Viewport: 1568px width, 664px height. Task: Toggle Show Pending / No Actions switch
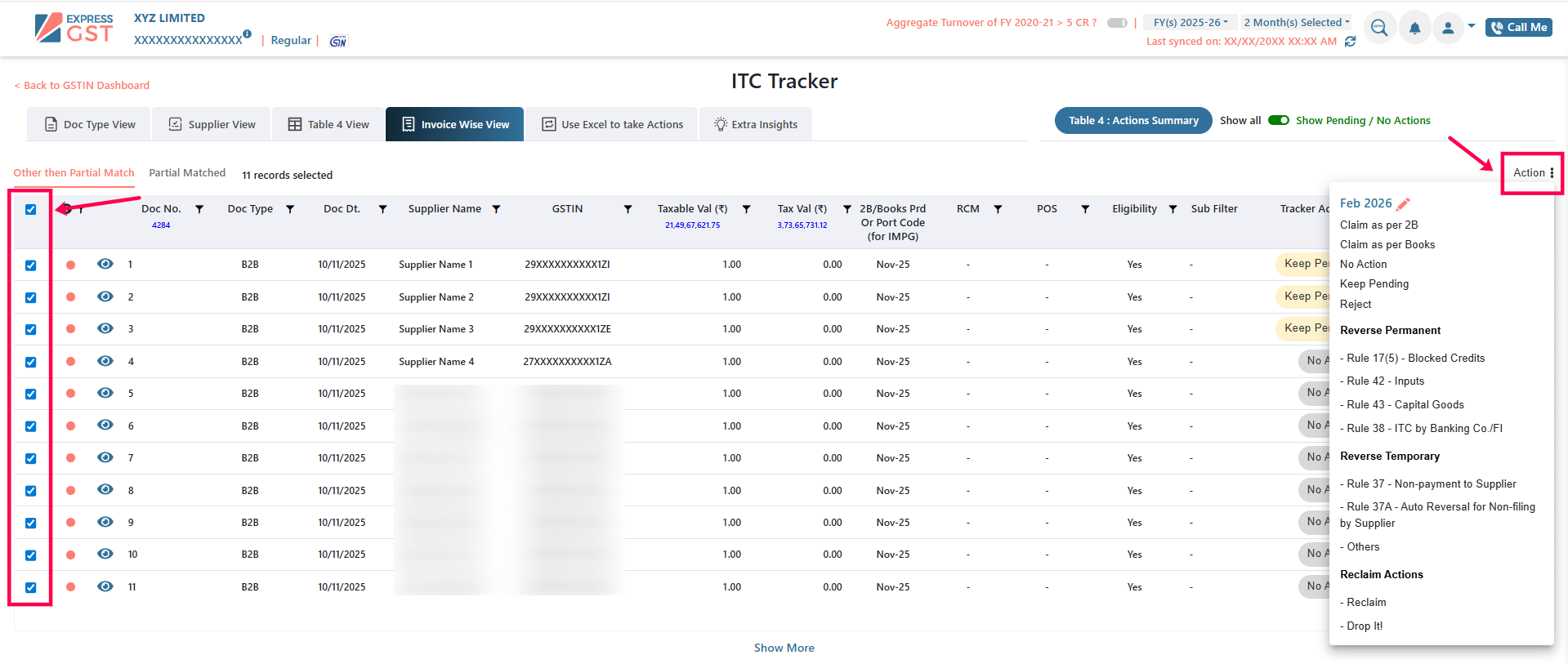(x=1278, y=120)
